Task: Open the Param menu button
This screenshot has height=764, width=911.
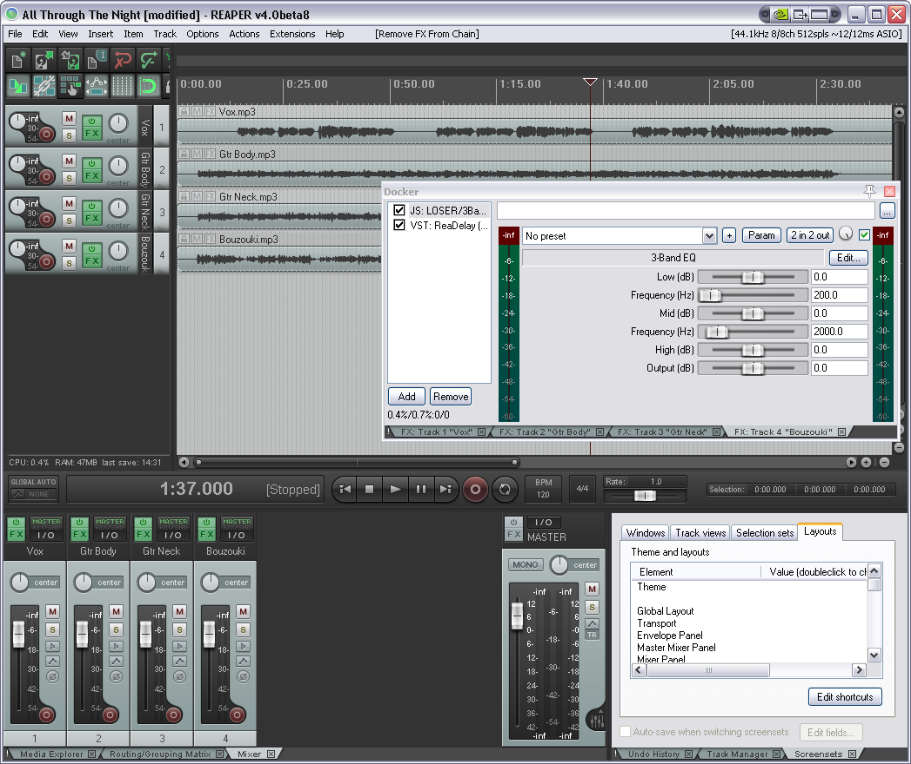Action: 761,235
